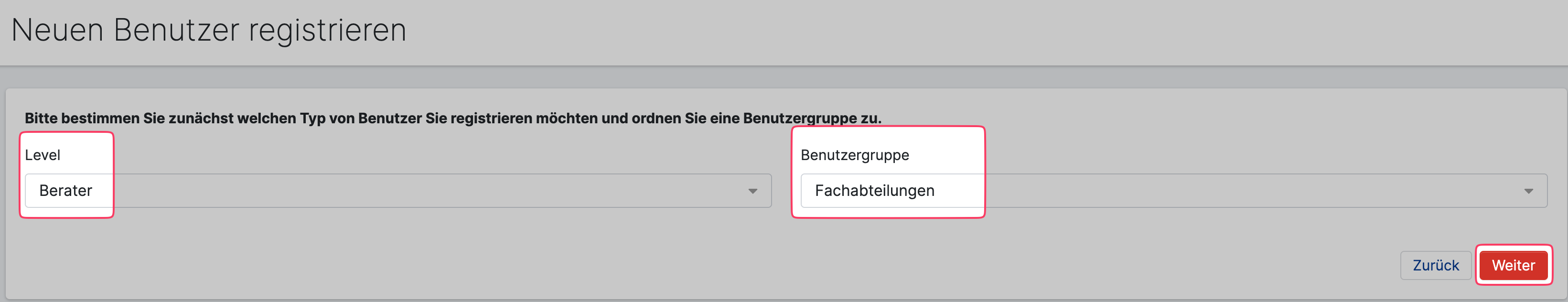
Task: Click the 'Fachabteilungen' selected value
Action: tap(874, 191)
